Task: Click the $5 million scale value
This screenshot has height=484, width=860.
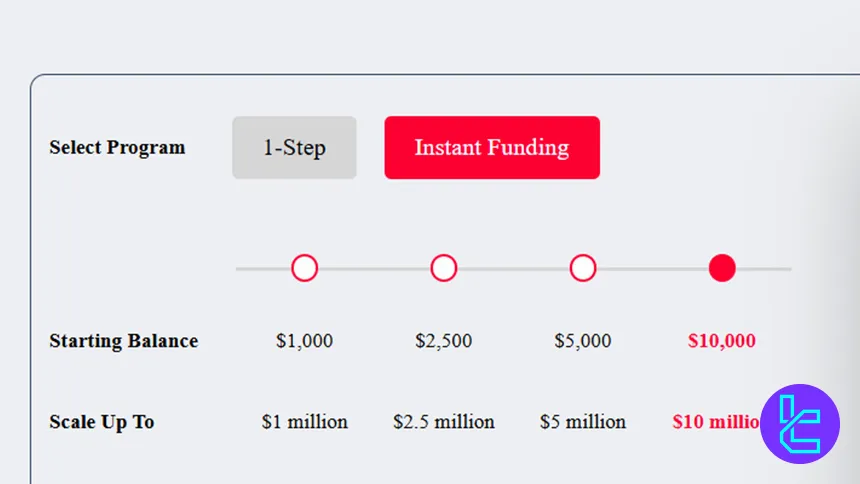Action: pyautogui.click(x=583, y=422)
